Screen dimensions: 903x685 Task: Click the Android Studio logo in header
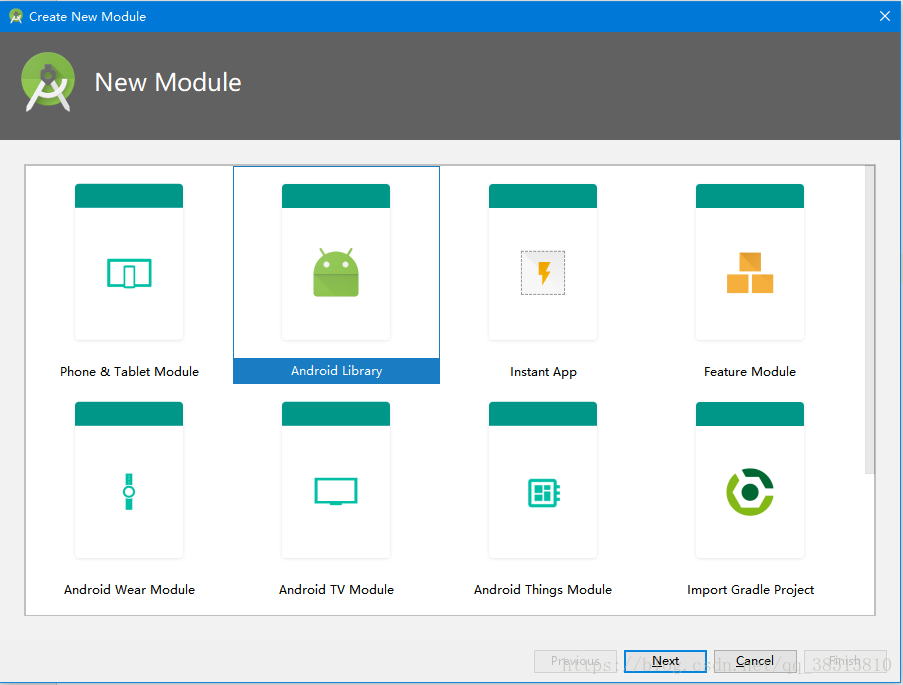tap(48, 82)
